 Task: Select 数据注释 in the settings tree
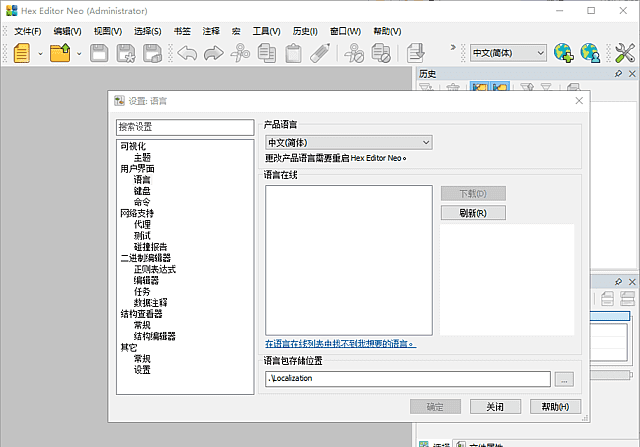pos(150,302)
